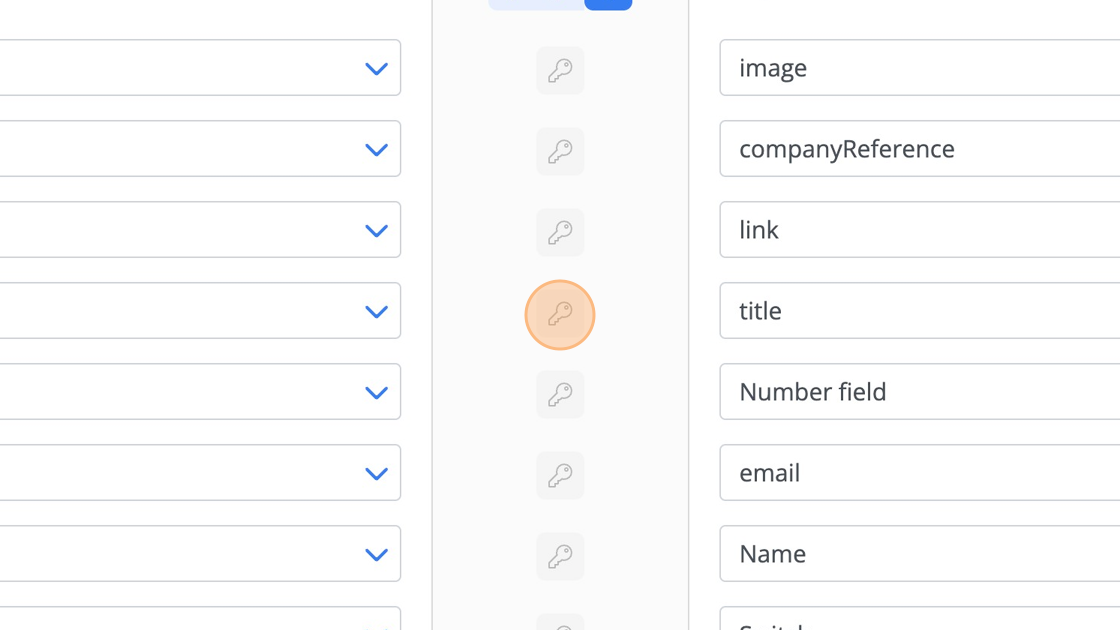Focus the Name input field

(x=920, y=554)
